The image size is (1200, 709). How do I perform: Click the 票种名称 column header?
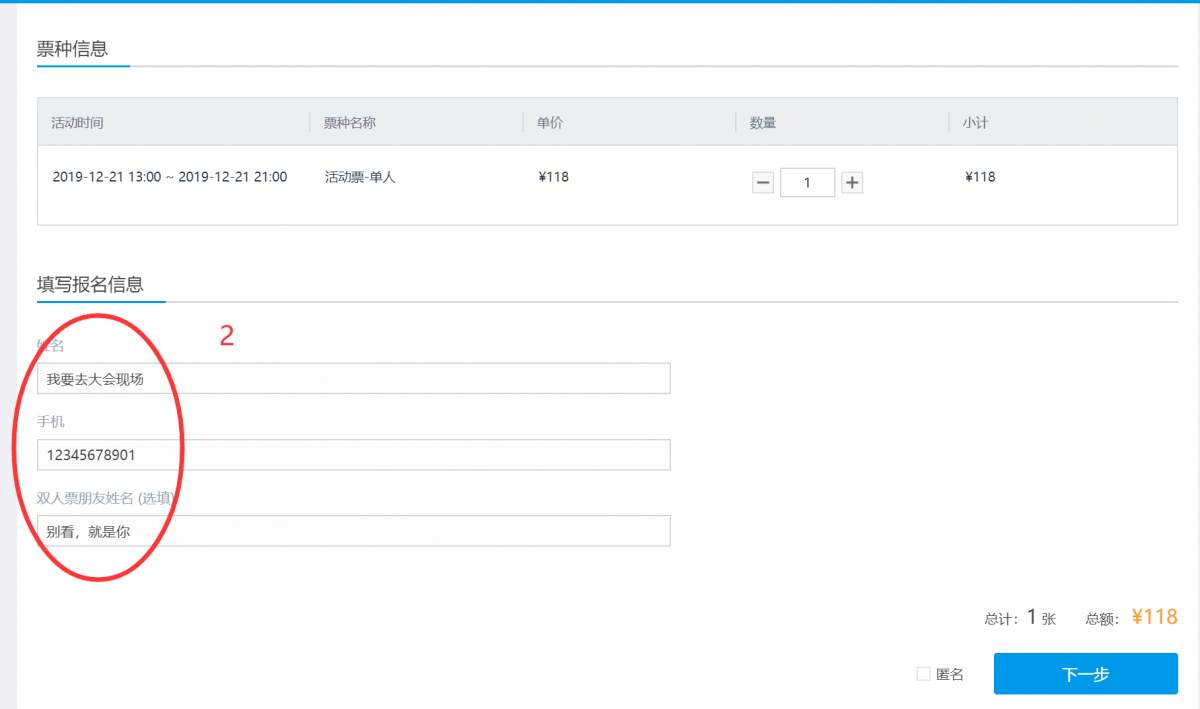pos(350,123)
